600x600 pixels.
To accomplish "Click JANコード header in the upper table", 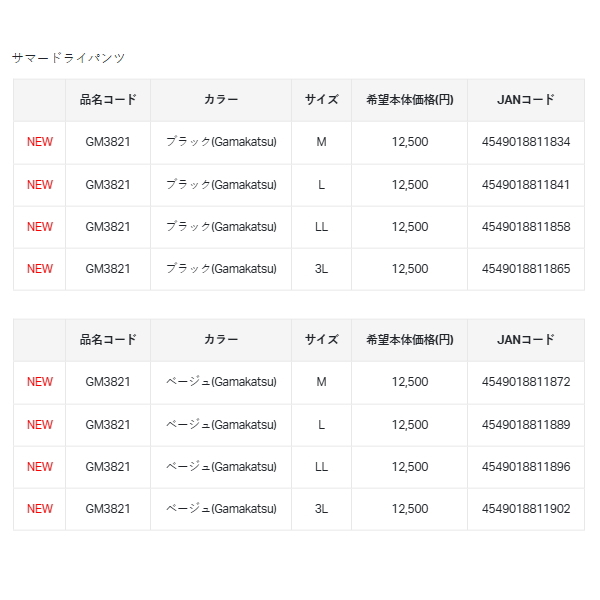I will tap(526, 100).
